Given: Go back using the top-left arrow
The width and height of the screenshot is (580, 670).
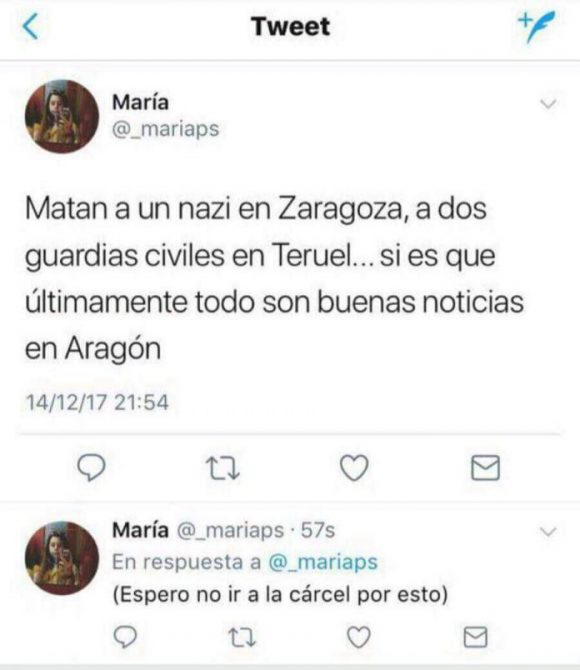Looking at the screenshot, I should (x=31, y=26).
